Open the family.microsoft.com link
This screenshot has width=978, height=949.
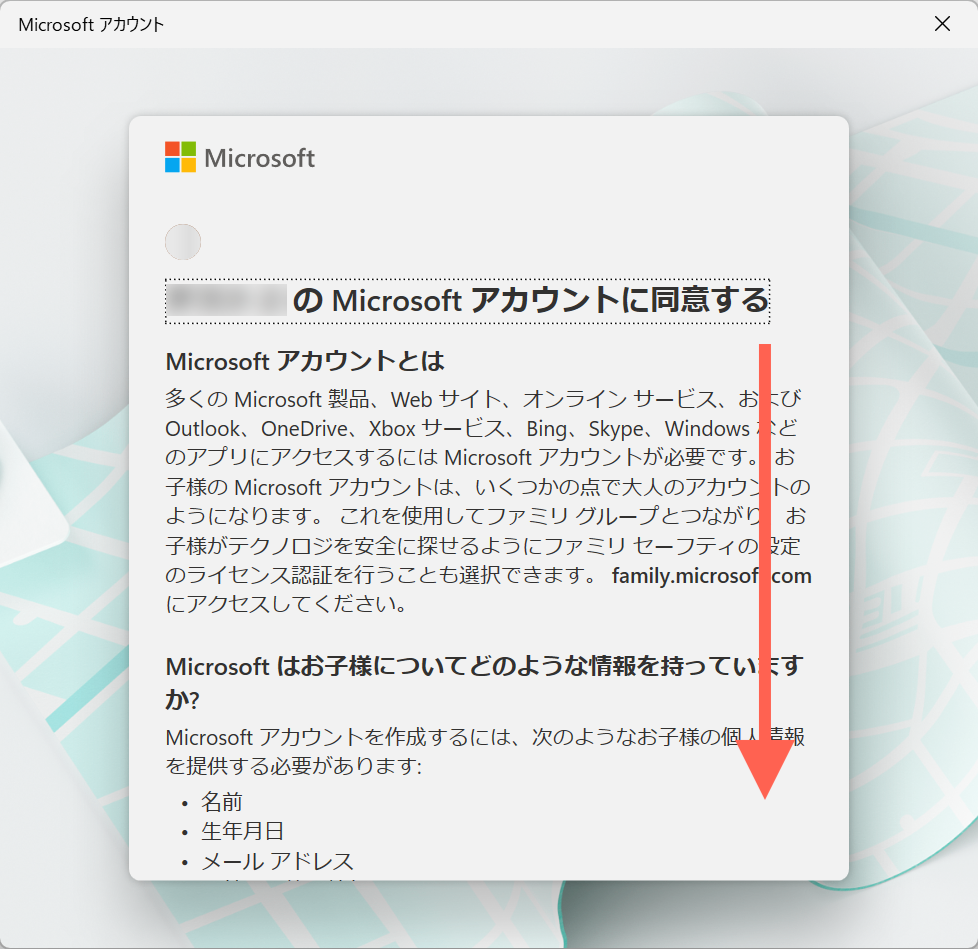[x=712, y=575]
